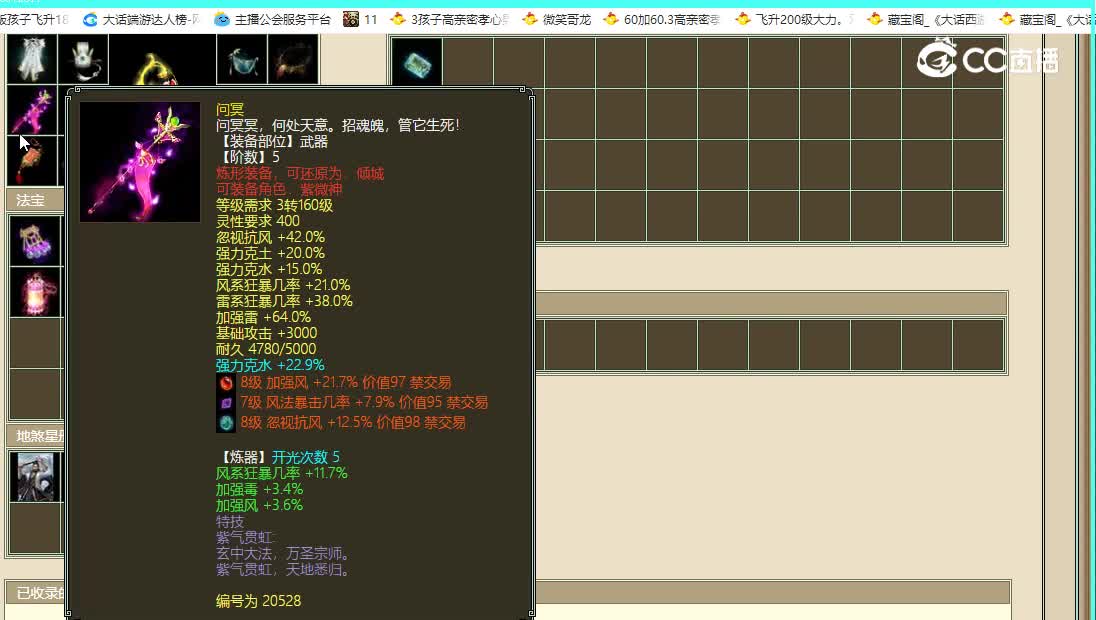The height and width of the screenshot is (620, 1096).
Task: Click the text 耐久 4780/5000
Action: click(266, 349)
